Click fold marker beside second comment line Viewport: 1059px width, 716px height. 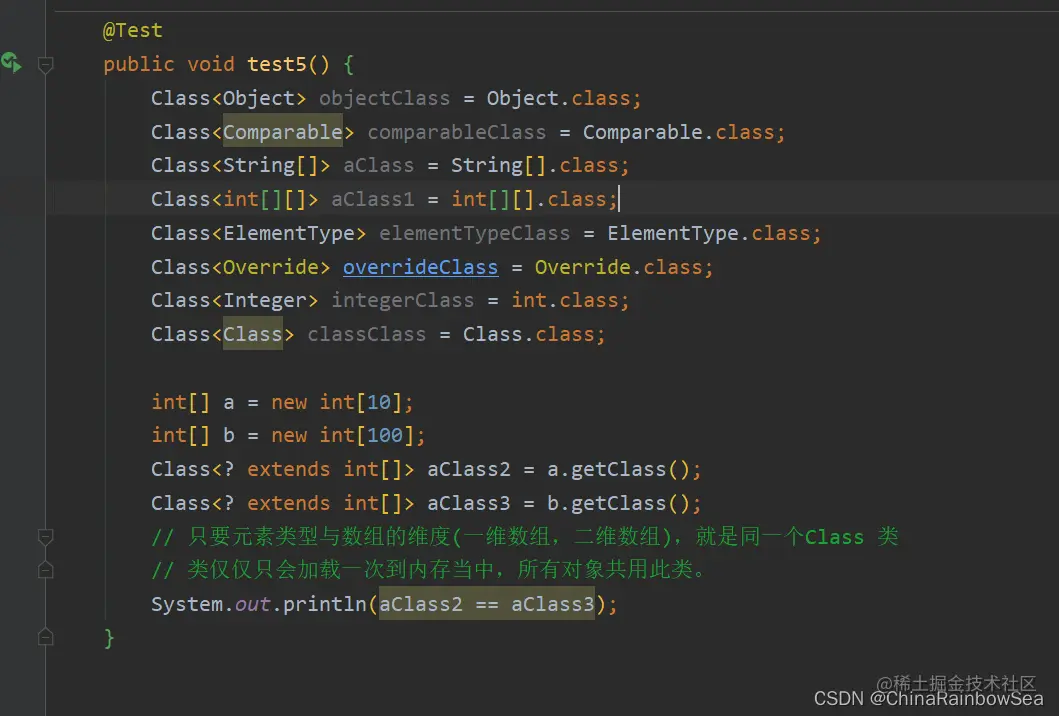(x=45, y=570)
